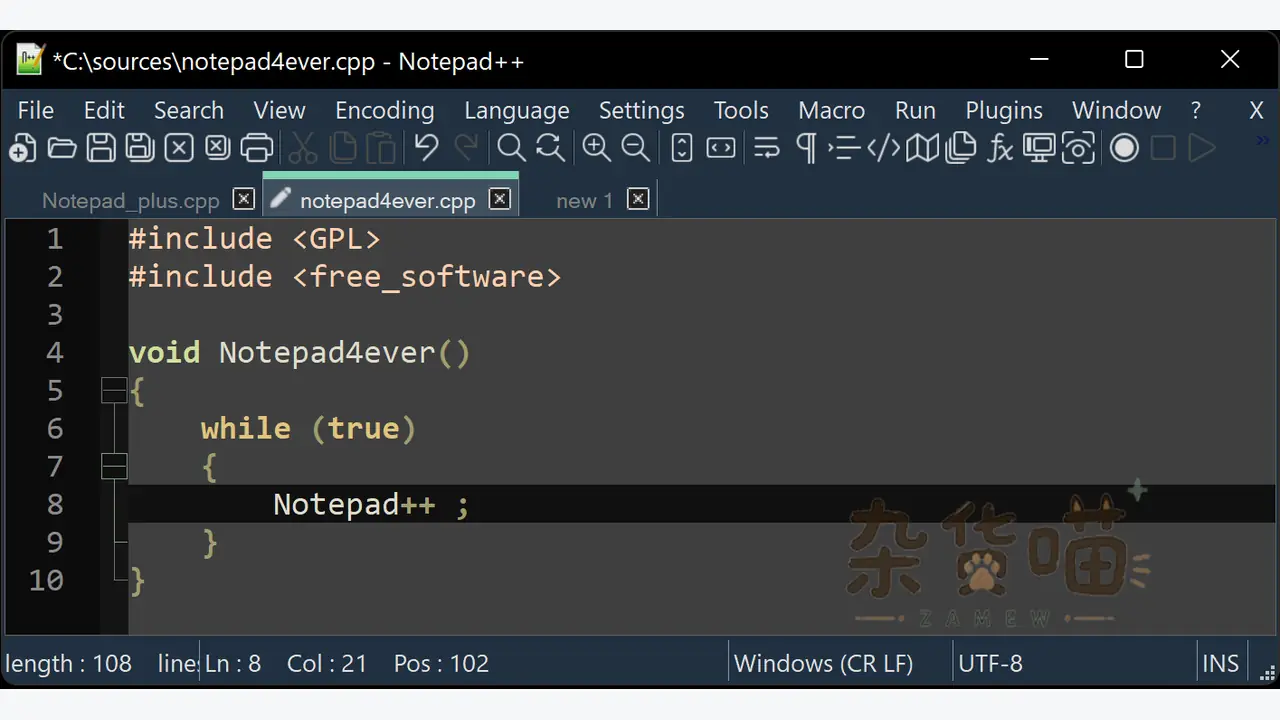Click the X at the menu bar end
Viewport: 1280px width, 720px height.
pyautogui.click(x=1257, y=110)
